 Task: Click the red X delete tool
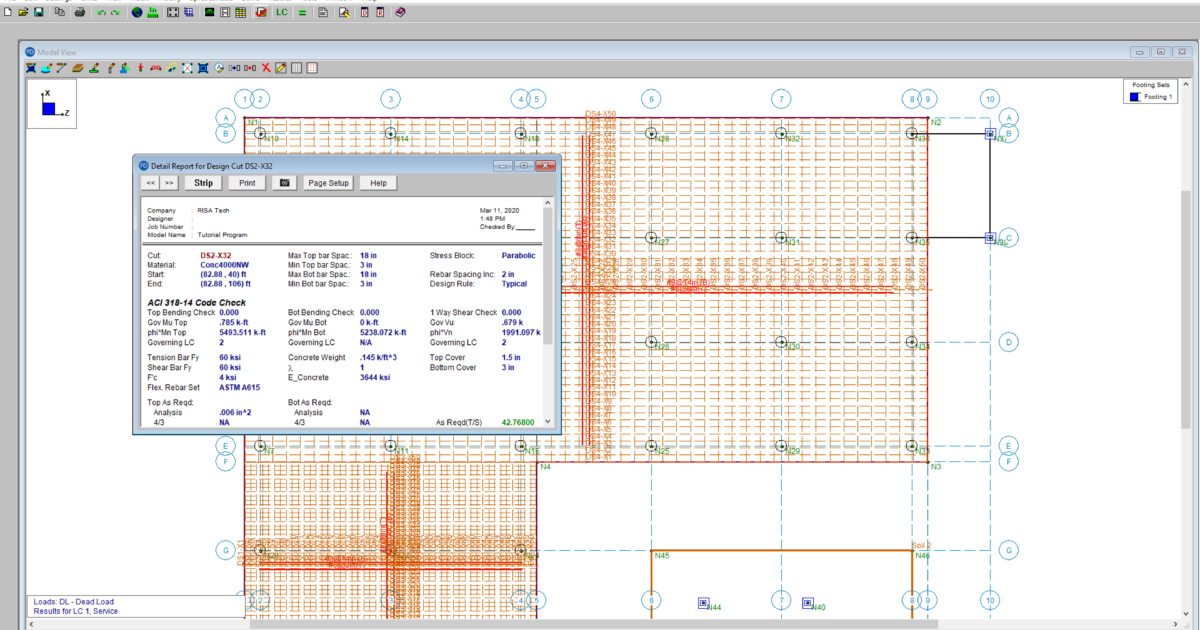coord(266,68)
